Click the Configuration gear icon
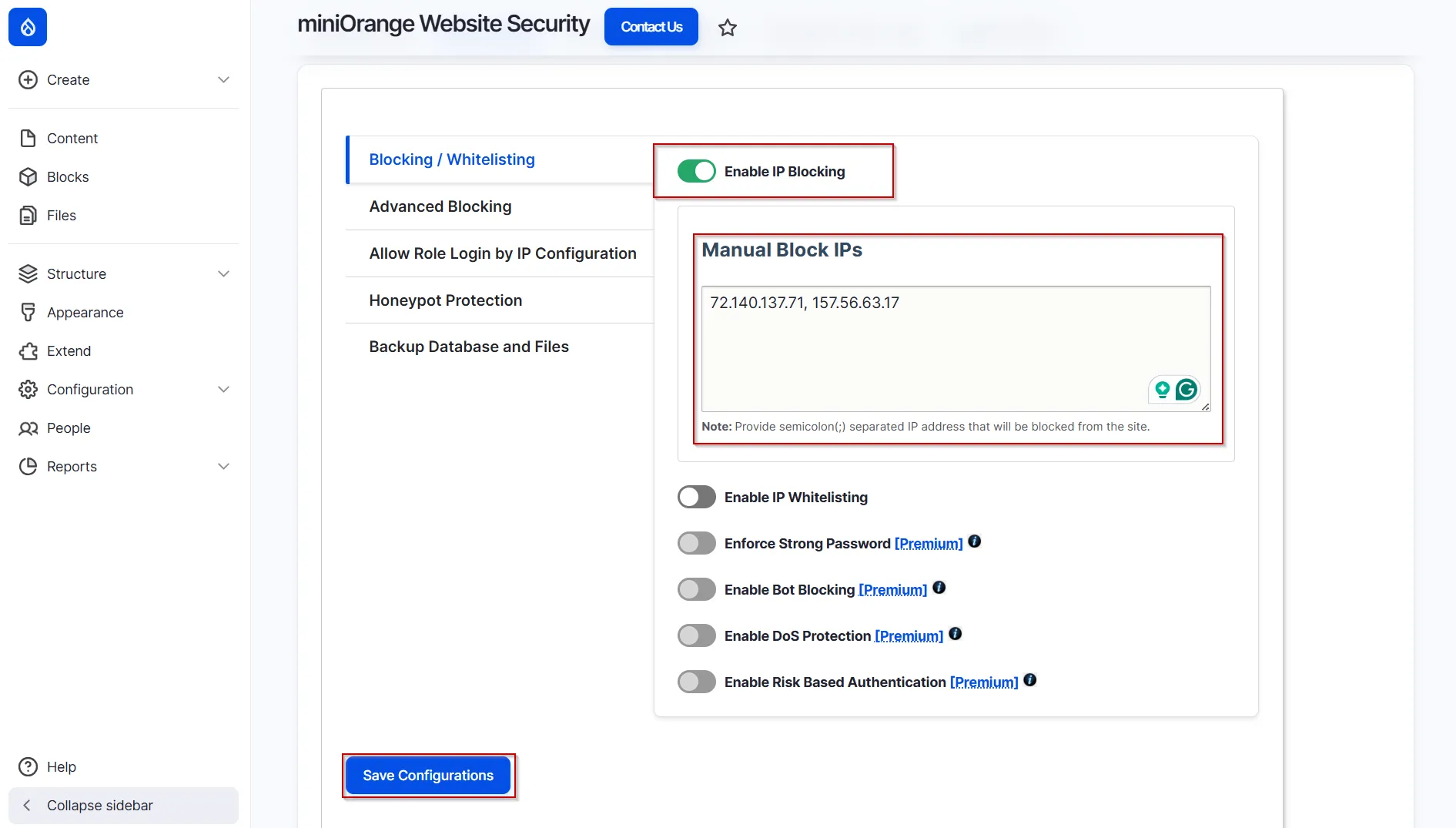The width and height of the screenshot is (1456, 828). tap(28, 390)
